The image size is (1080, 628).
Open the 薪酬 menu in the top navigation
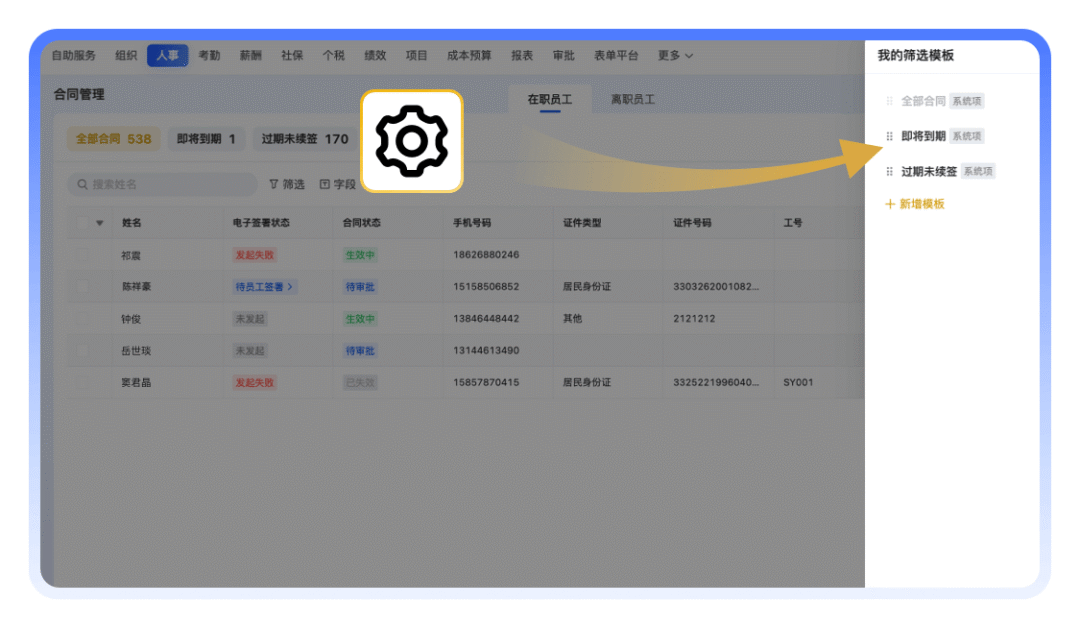tap(250, 56)
